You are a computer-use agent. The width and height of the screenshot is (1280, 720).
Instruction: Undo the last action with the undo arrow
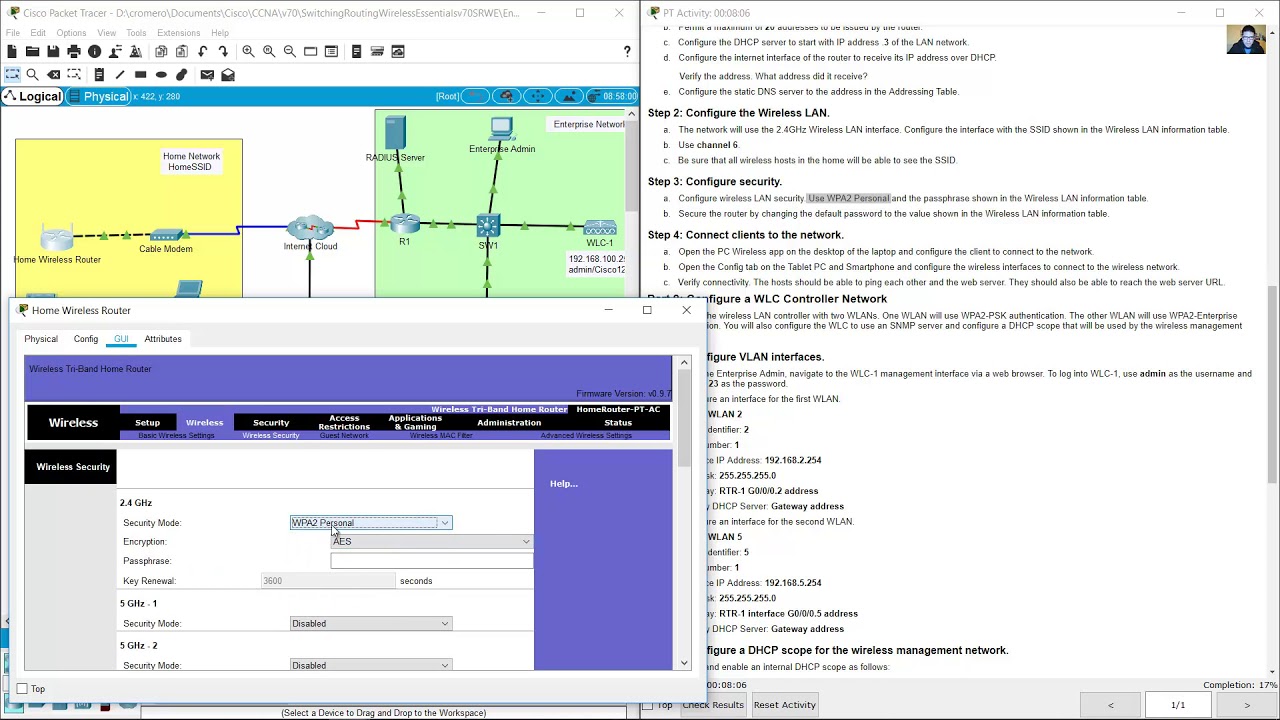[203, 51]
